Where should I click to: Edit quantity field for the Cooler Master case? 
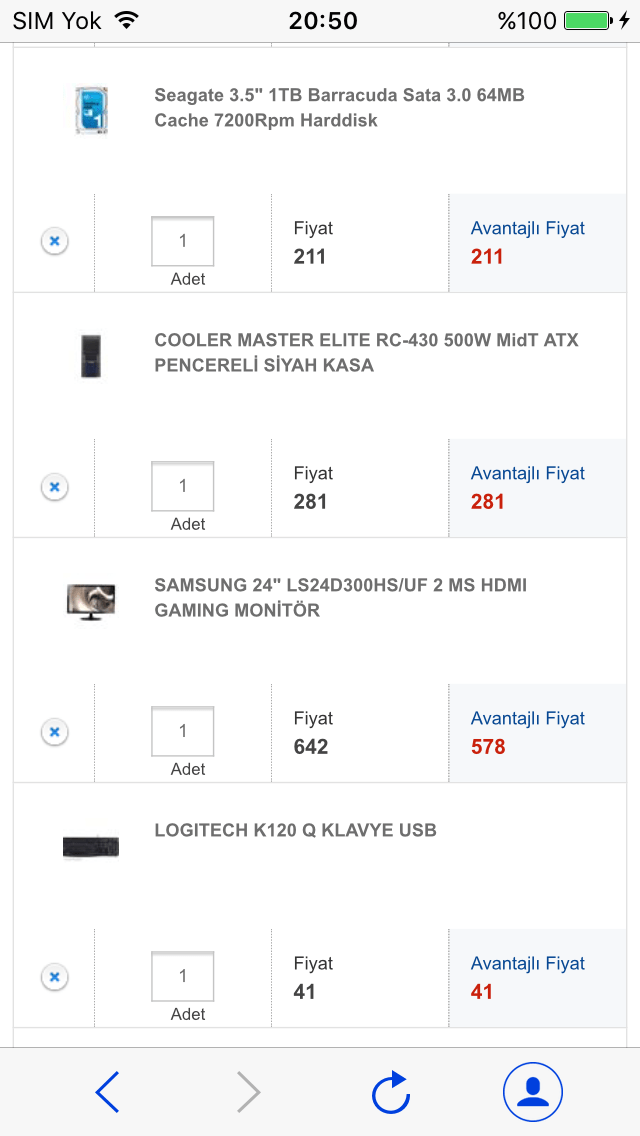(182, 486)
